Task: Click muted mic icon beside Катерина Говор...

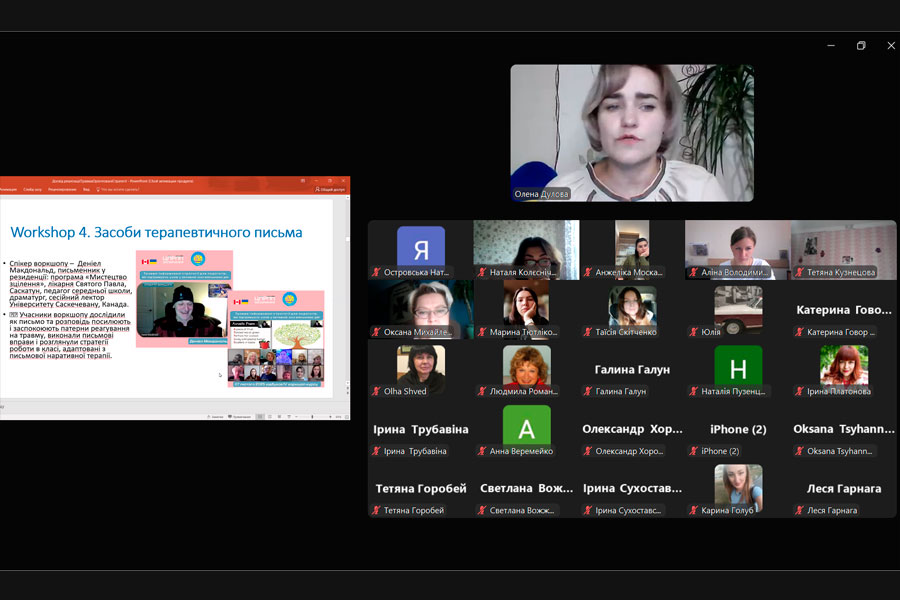Action: tap(800, 332)
